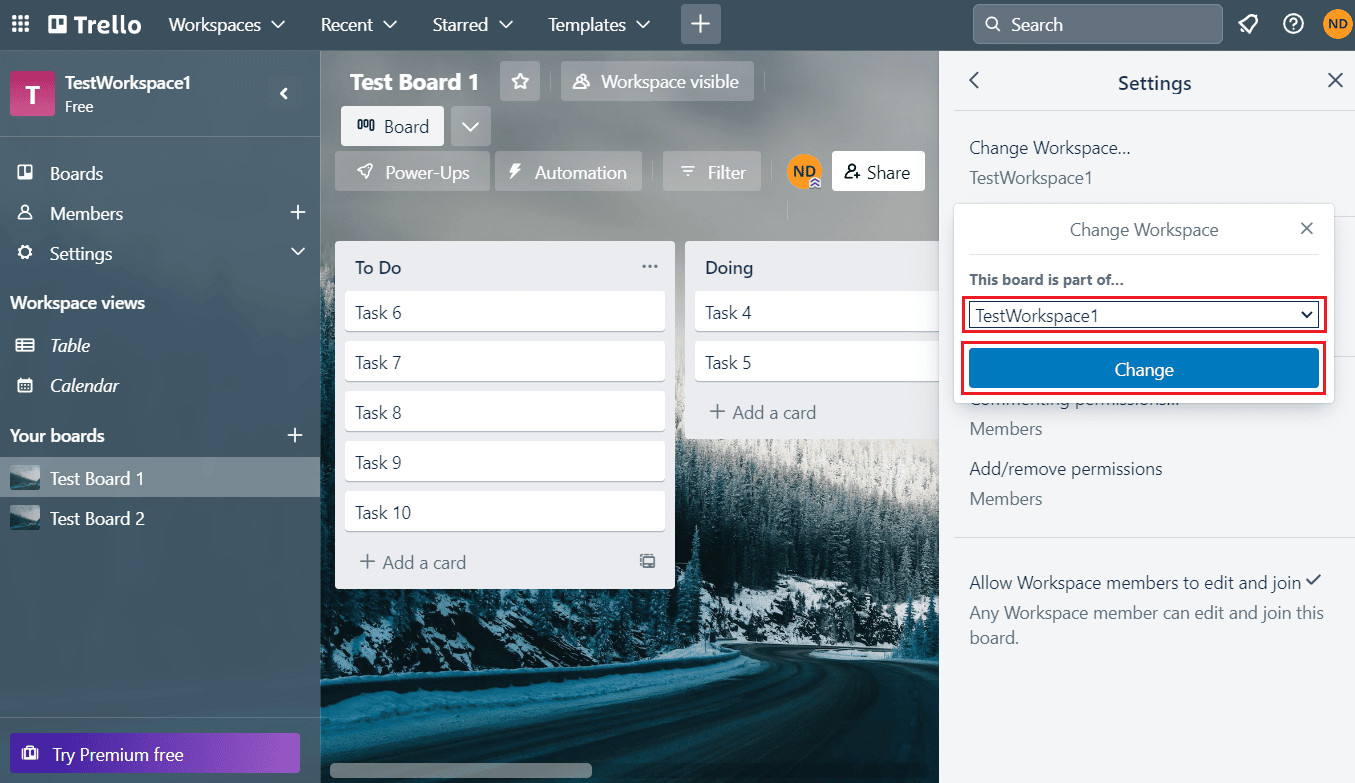
Task: Click the Search field
Action: click(1097, 24)
